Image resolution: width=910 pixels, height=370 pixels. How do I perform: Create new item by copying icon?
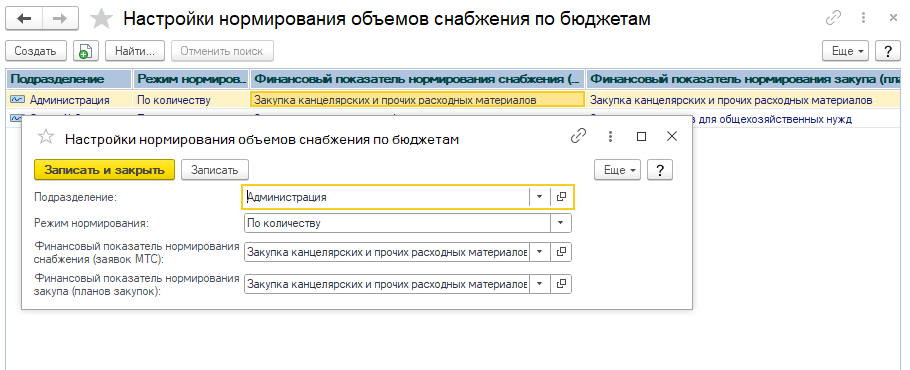point(86,51)
